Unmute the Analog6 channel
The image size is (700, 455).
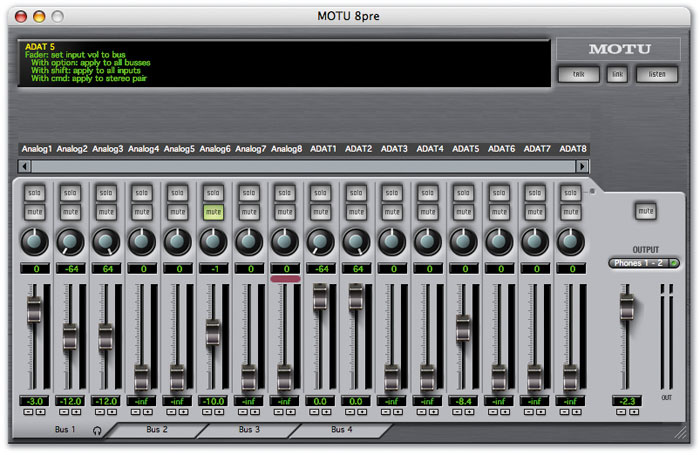point(213,212)
